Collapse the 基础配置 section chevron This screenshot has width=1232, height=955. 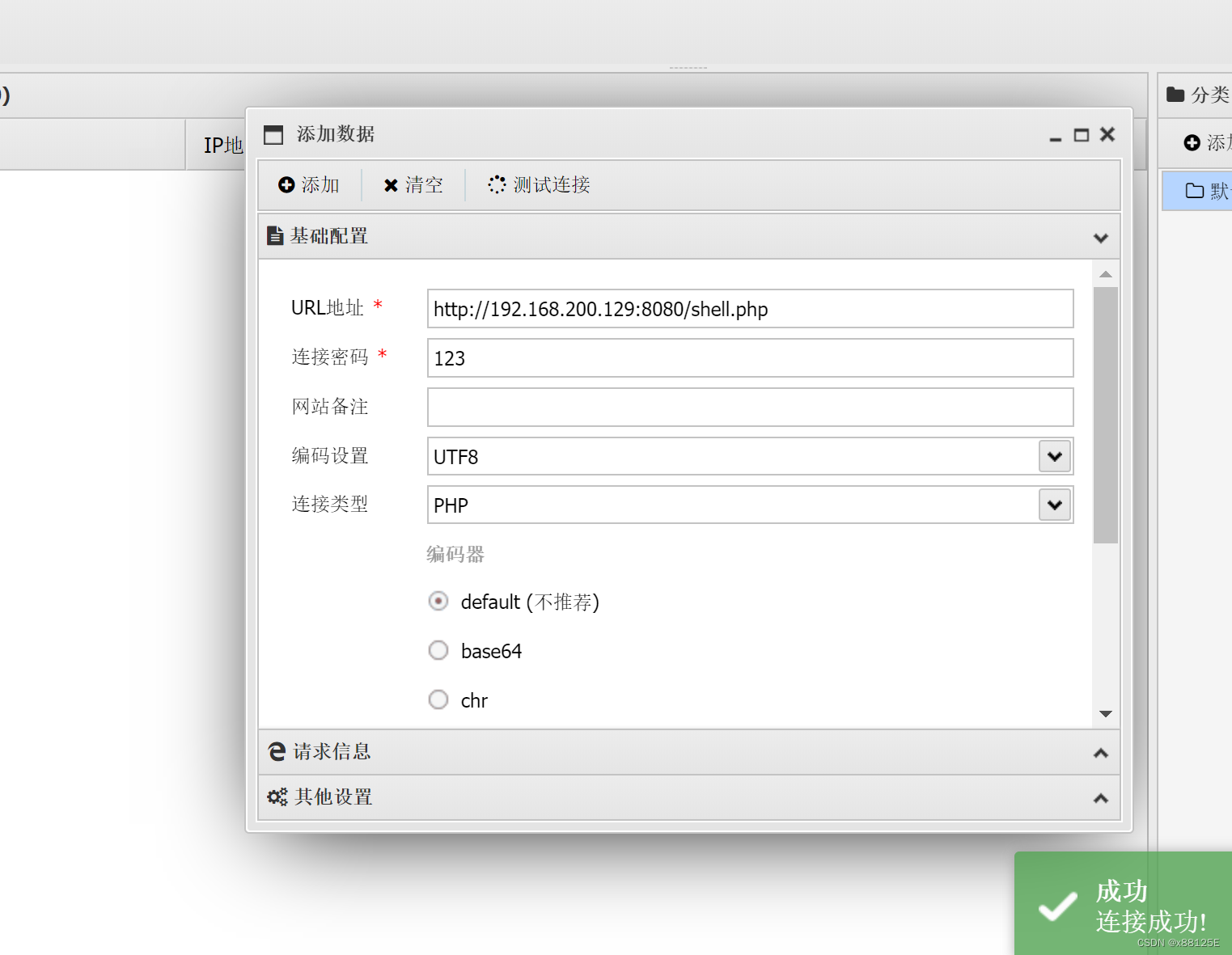1101,238
